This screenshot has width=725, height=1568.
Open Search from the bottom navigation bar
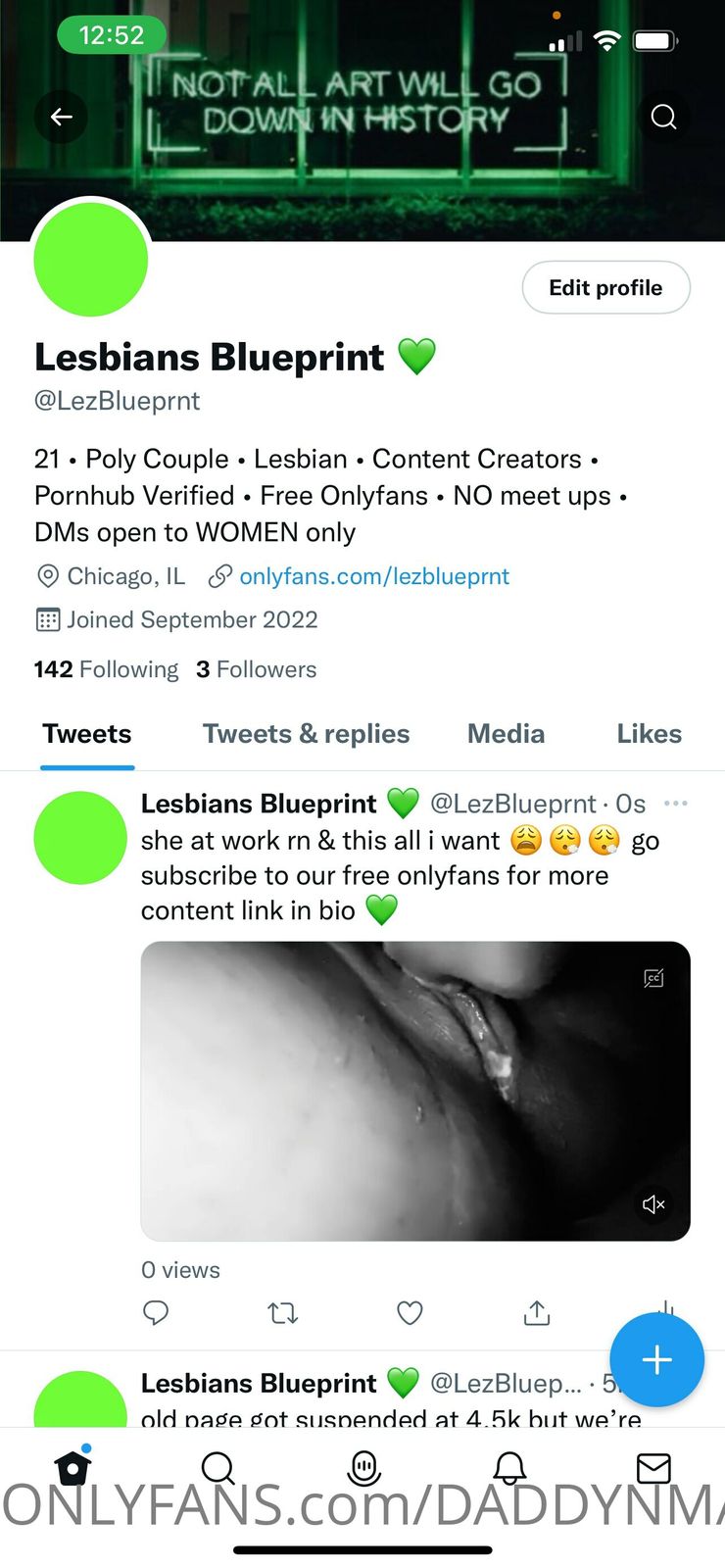point(217,1467)
